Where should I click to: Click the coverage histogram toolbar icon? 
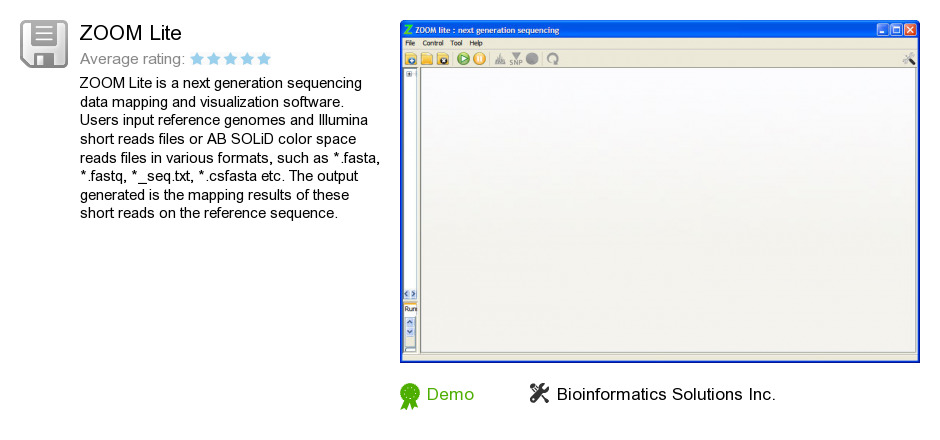click(x=500, y=59)
